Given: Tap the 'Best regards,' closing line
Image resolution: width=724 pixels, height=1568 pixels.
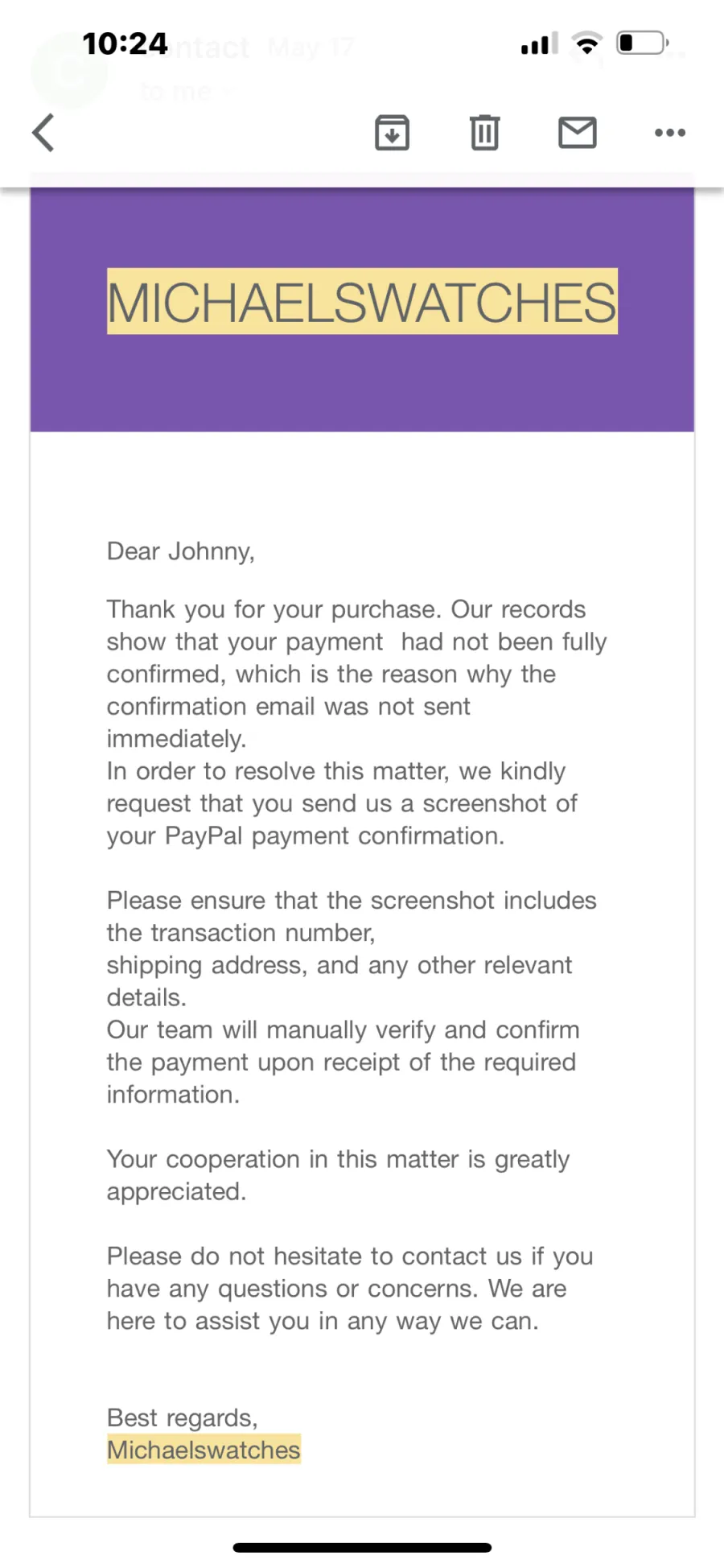Looking at the screenshot, I should [183, 1418].
